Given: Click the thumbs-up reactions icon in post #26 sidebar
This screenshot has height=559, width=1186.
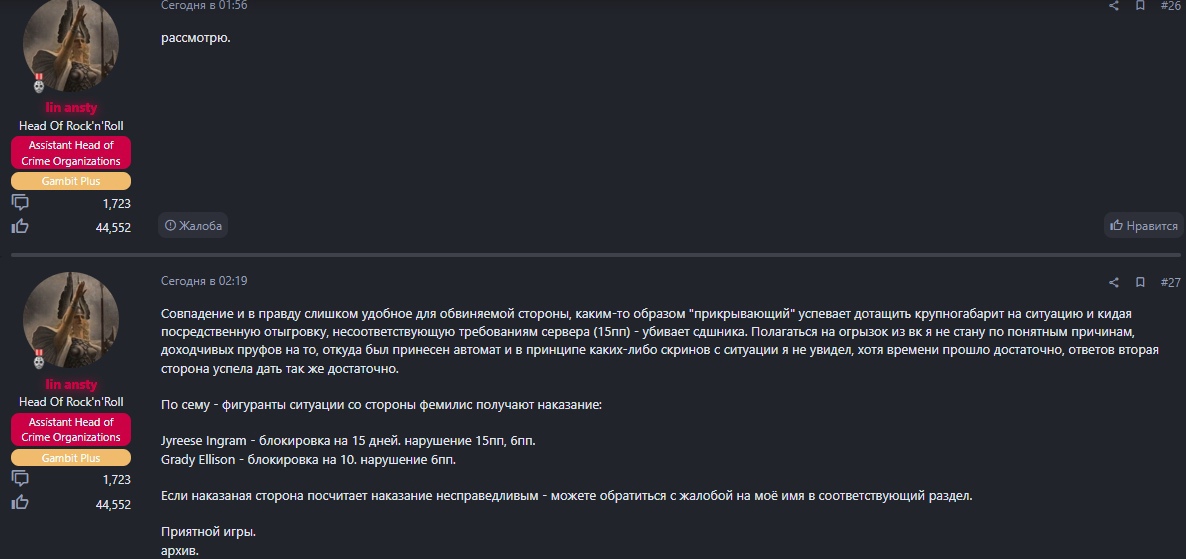Looking at the screenshot, I should [x=20, y=227].
